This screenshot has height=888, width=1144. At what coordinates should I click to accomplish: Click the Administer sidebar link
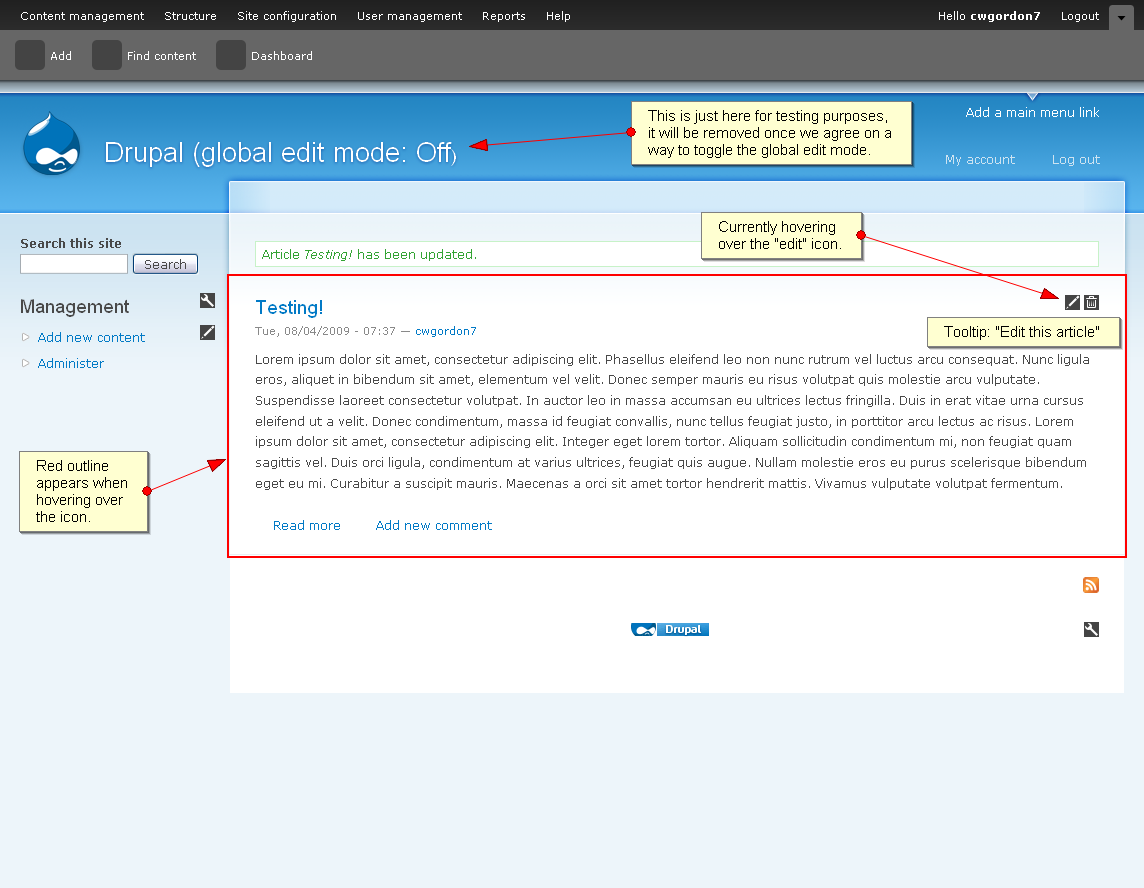(71, 363)
